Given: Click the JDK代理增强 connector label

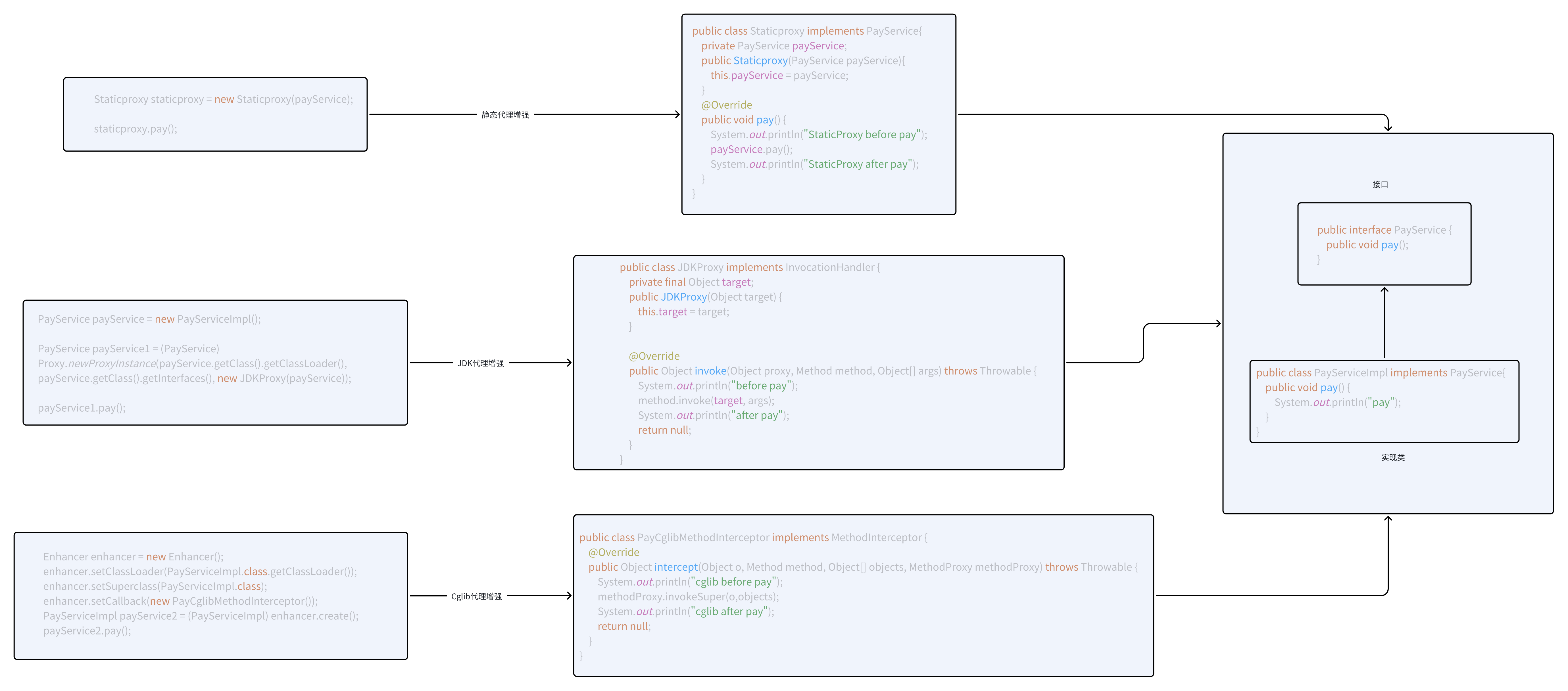Looking at the screenshot, I should [x=481, y=363].
